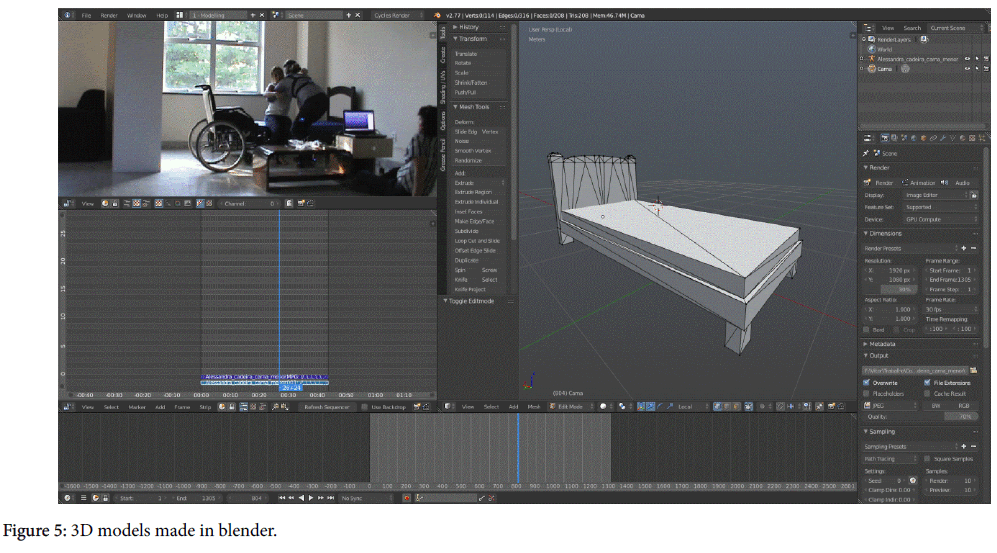Click the Audio render button

pos(959,183)
